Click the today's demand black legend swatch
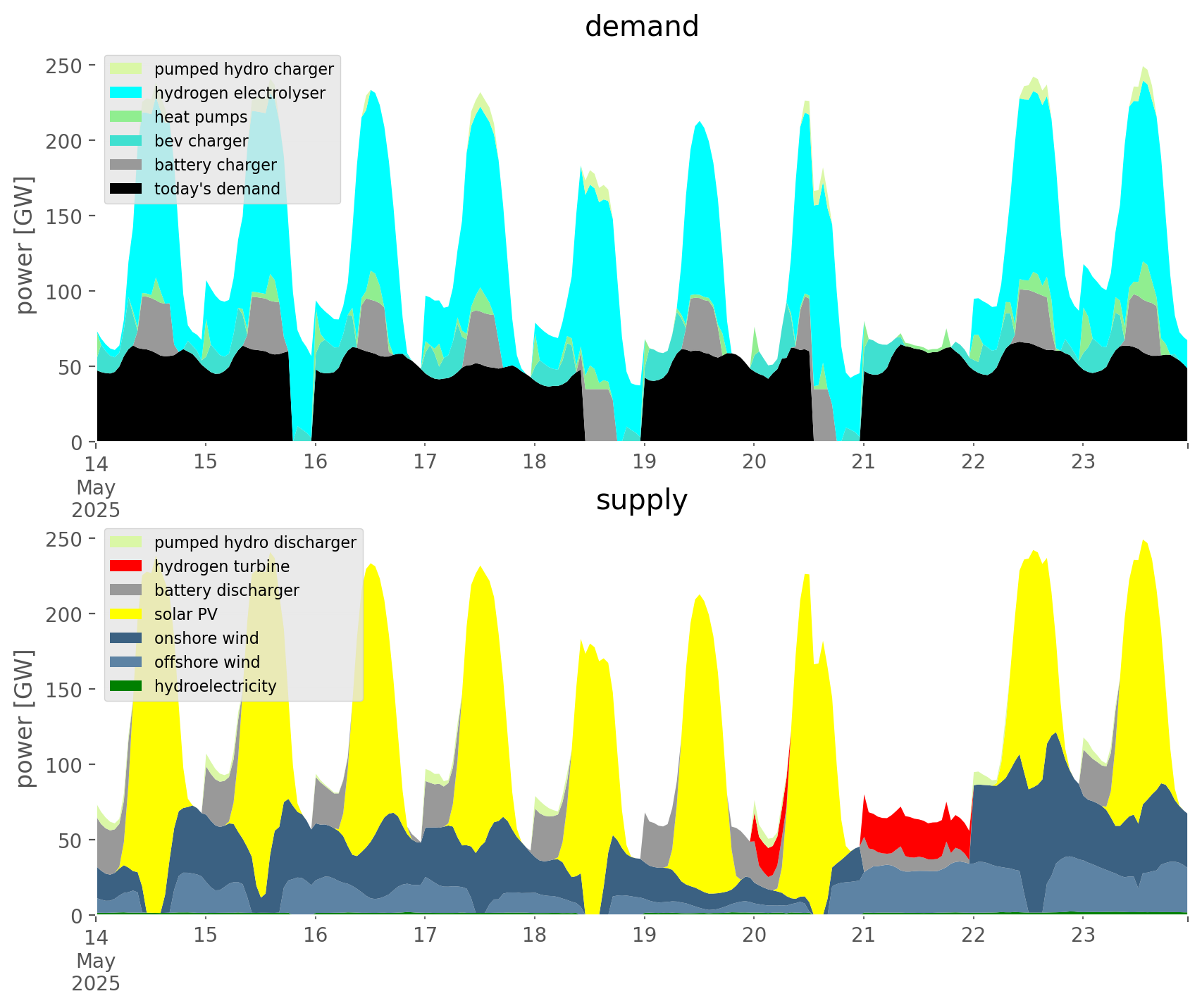 pos(126,189)
